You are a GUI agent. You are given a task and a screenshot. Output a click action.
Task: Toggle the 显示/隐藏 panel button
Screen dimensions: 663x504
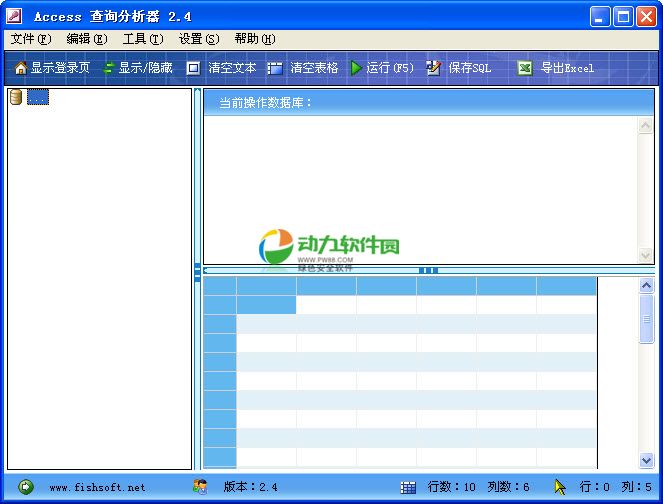click(x=108, y=68)
